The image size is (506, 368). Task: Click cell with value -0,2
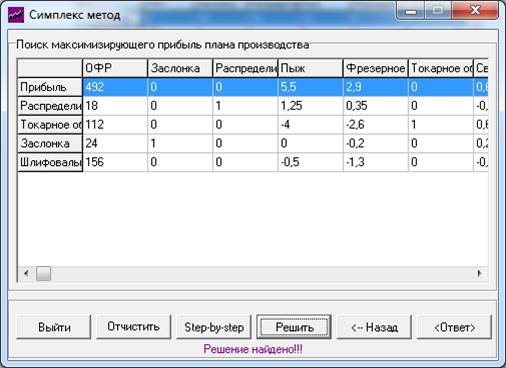pos(376,143)
